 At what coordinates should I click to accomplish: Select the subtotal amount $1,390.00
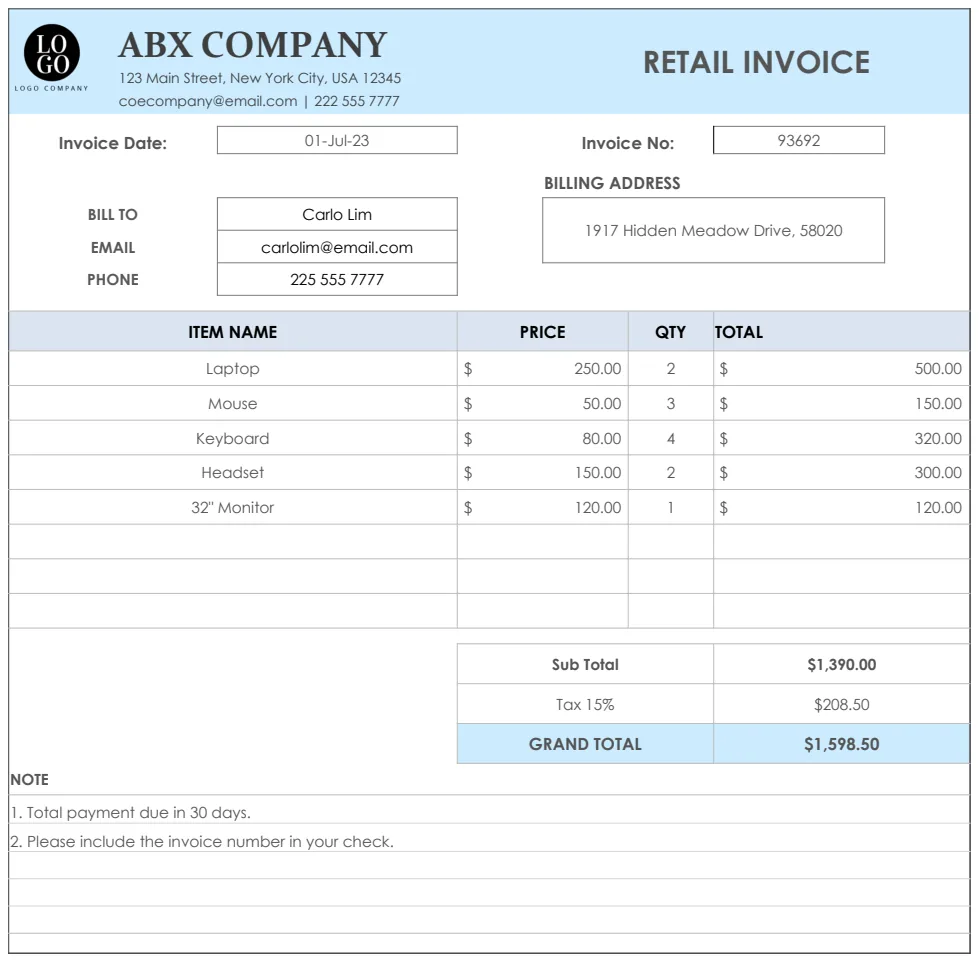tap(842, 664)
